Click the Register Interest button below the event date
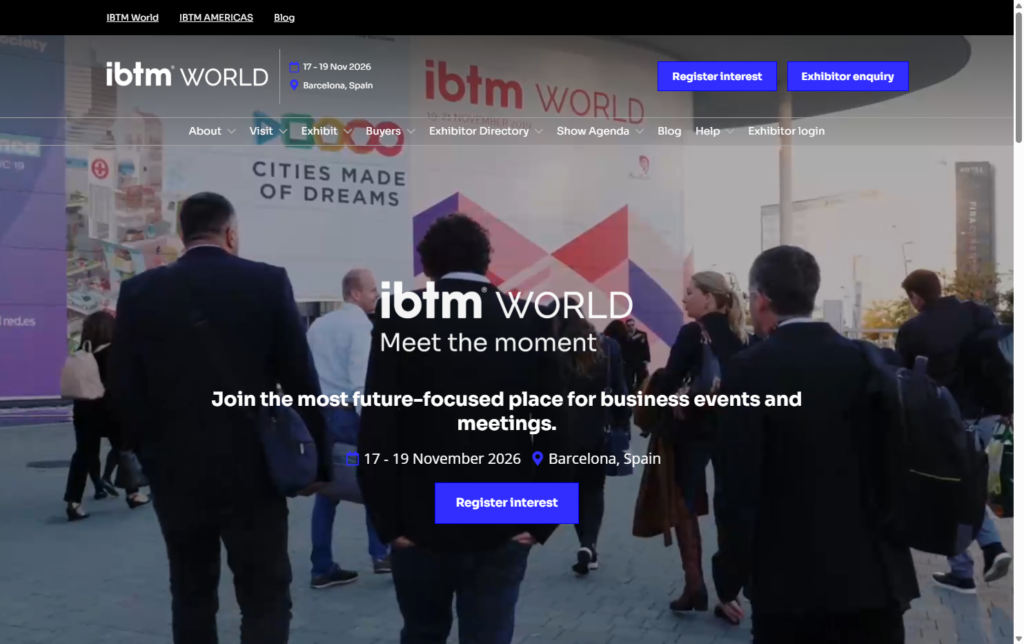The height and width of the screenshot is (644, 1024). [x=506, y=503]
